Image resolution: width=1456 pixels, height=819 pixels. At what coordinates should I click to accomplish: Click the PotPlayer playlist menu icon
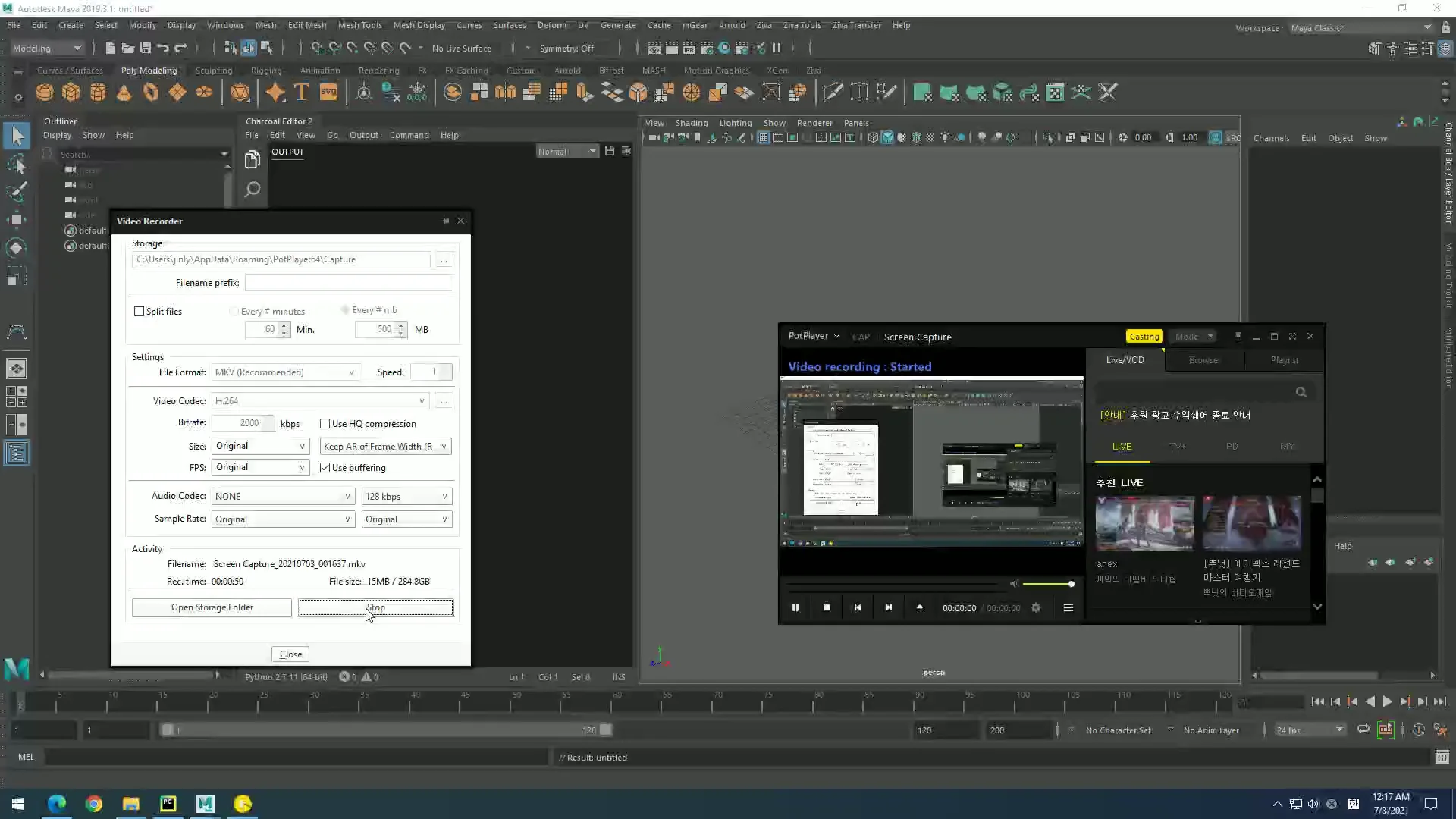pos(1068,607)
